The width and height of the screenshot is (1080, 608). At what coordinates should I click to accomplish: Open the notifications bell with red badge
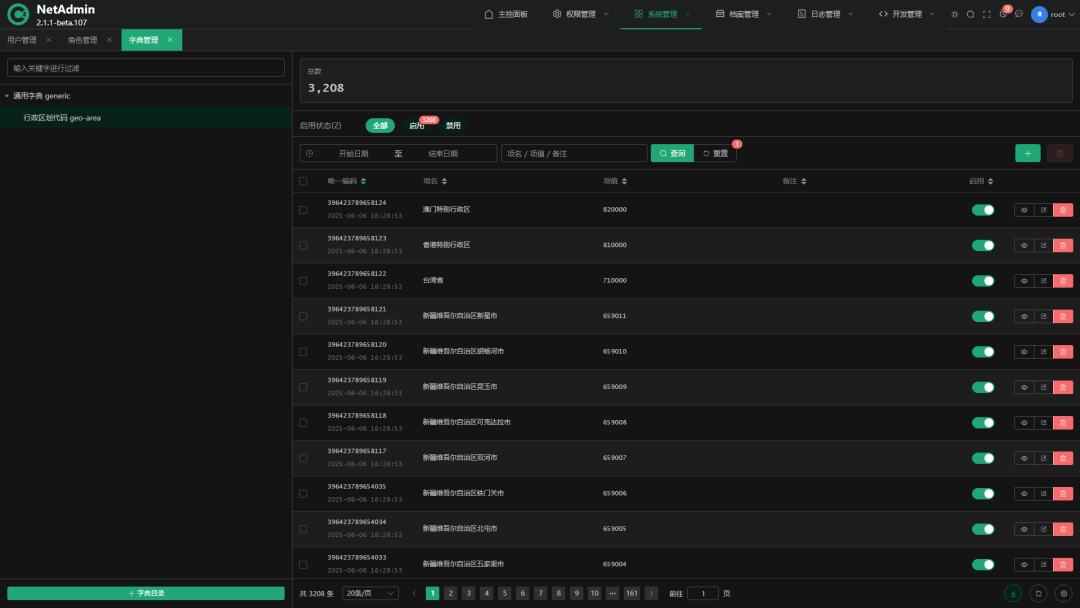coord(1003,14)
